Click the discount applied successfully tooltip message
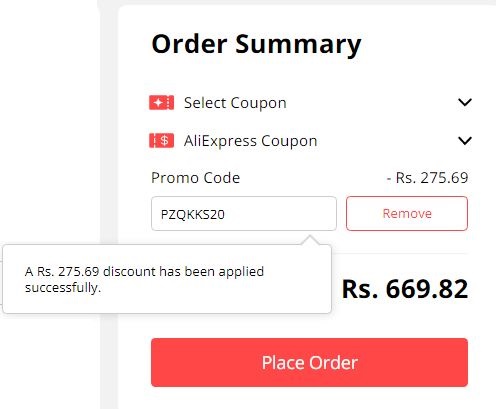The height and width of the screenshot is (409, 496). (x=144, y=279)
